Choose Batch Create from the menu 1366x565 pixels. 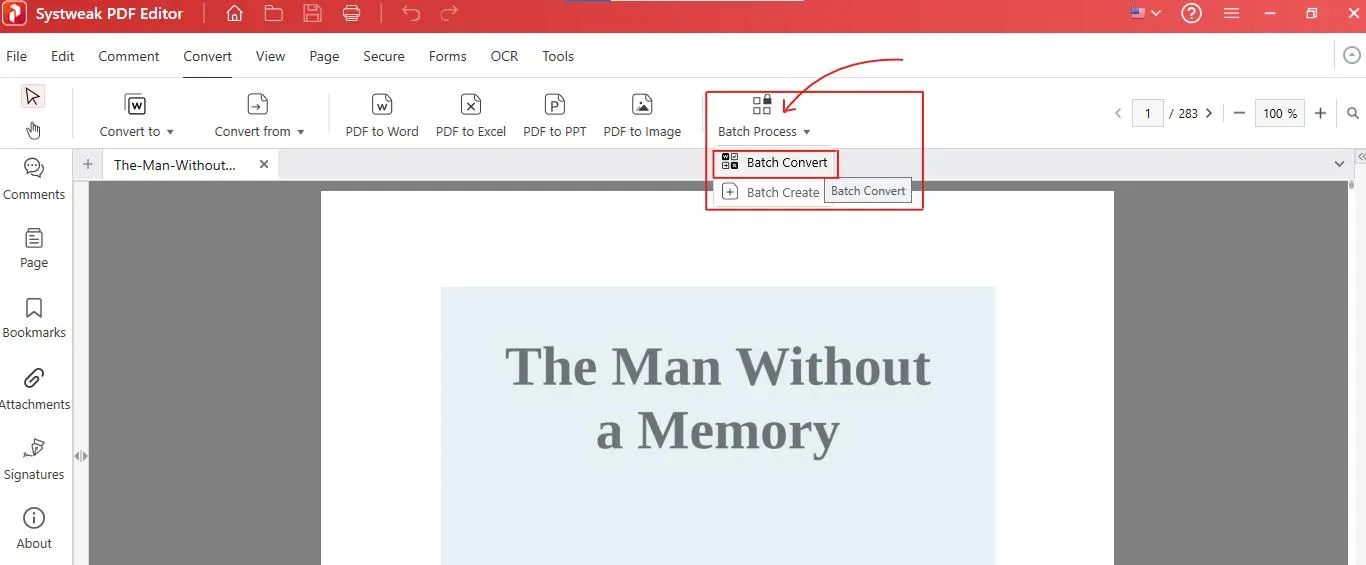coord(771,192)
